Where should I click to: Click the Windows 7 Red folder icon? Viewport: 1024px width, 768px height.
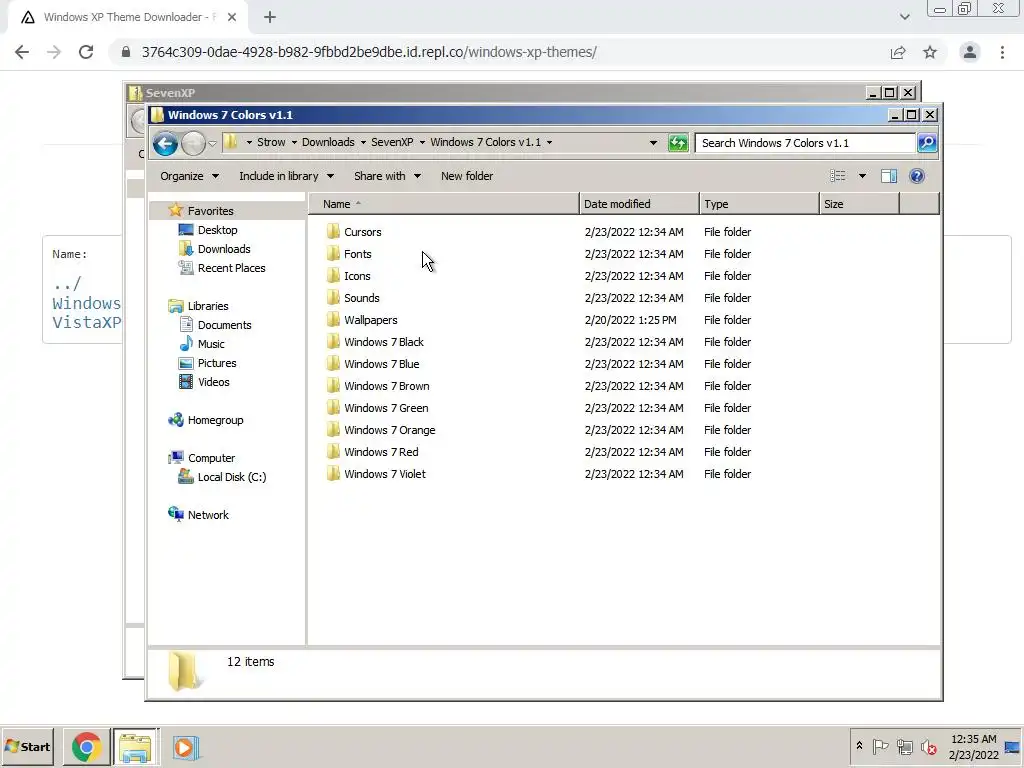(x=333, y=452)
